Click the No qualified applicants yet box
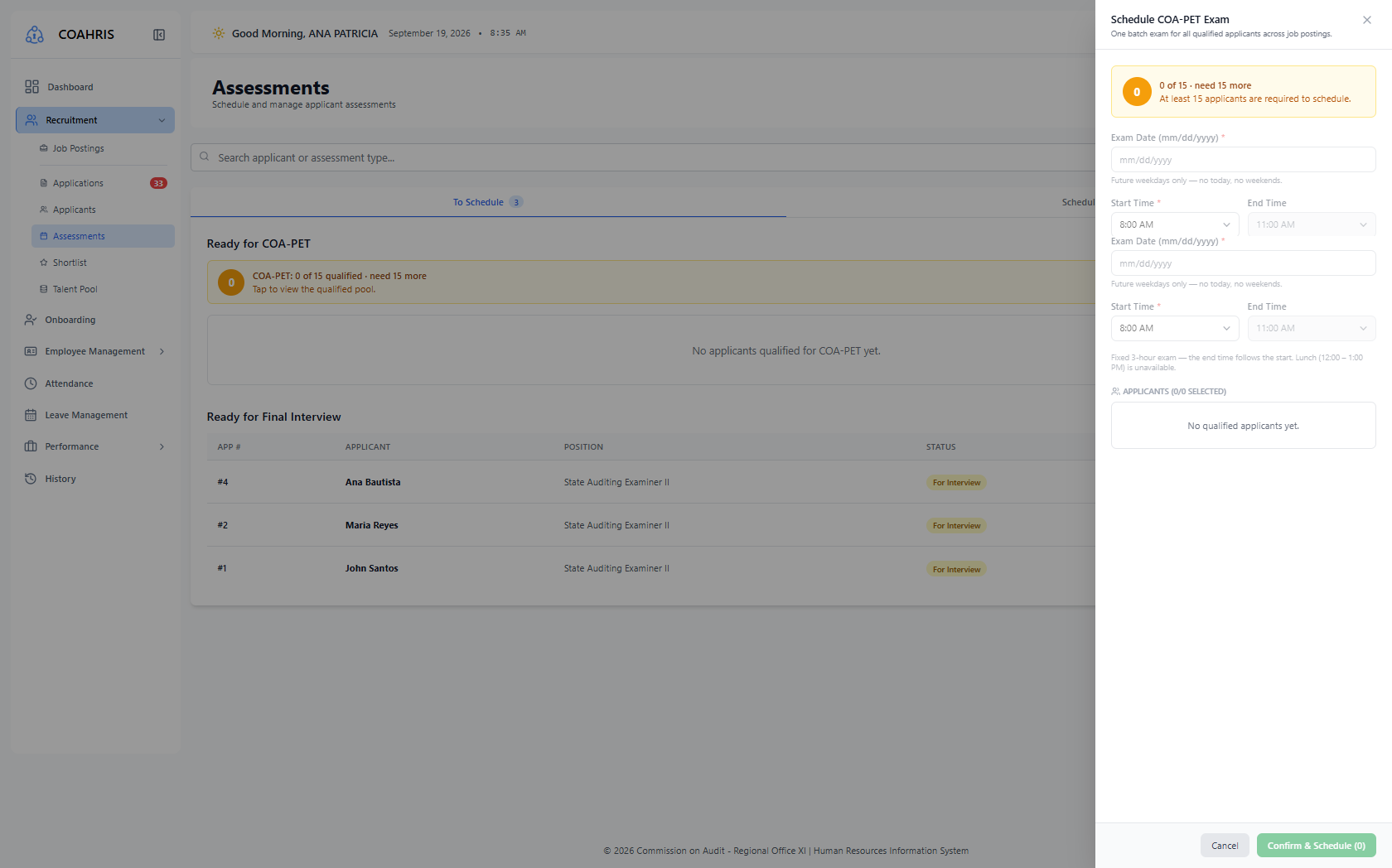 point(1243,426)
